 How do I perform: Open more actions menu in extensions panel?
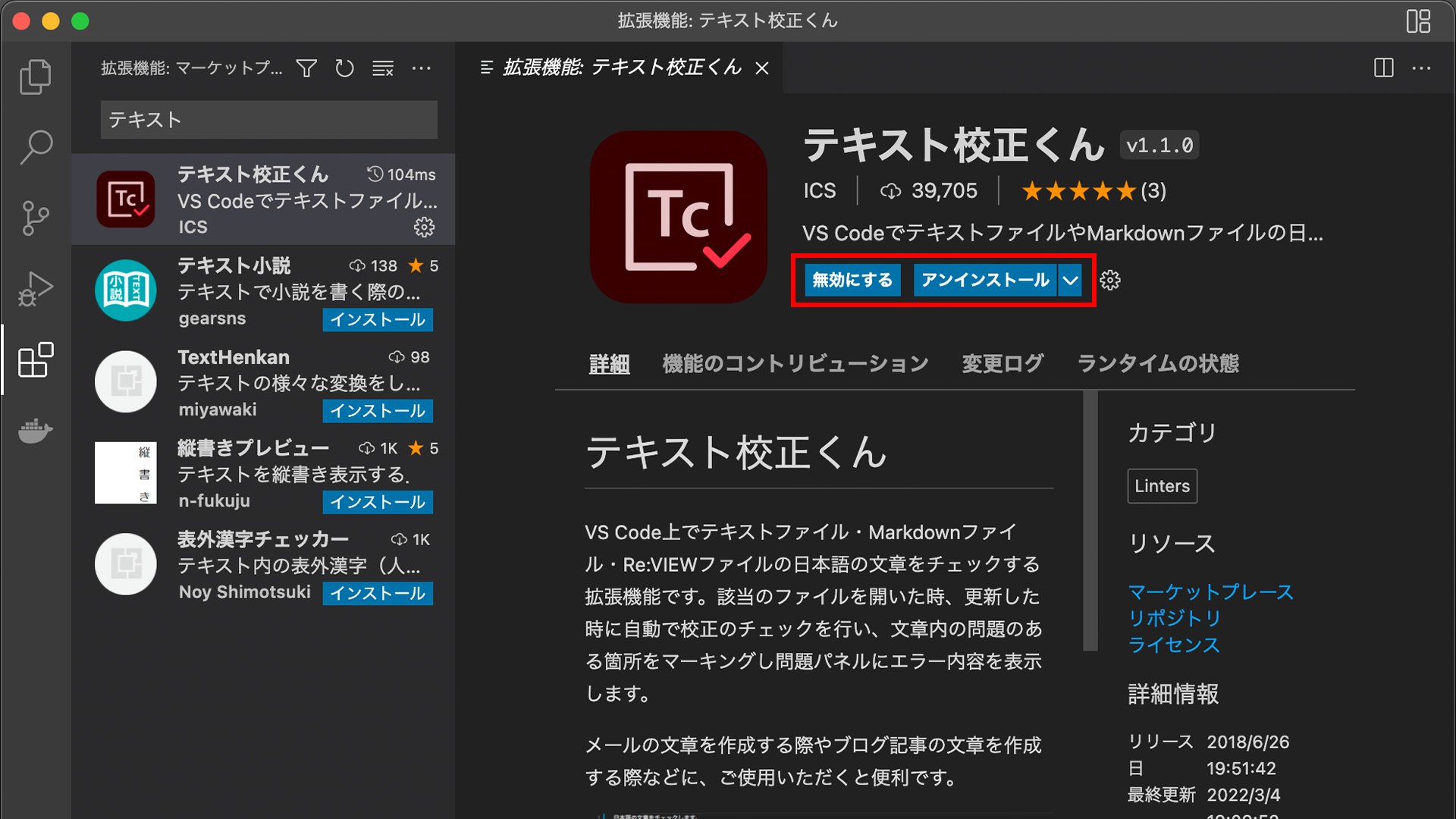point(422,67)
